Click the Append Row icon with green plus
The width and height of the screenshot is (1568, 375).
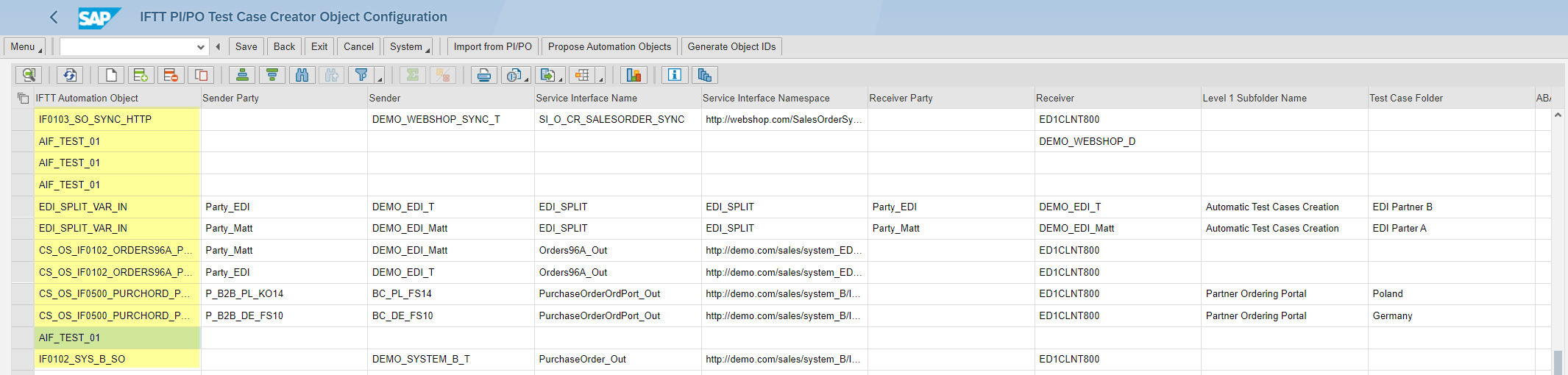[x=141, y=75]
